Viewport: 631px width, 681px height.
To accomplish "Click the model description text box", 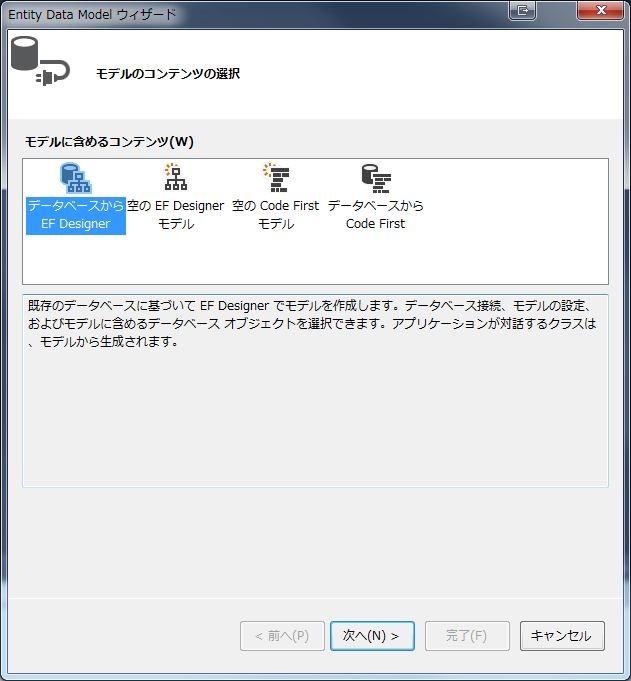I will pyautogui.click(x=315, y=390).
